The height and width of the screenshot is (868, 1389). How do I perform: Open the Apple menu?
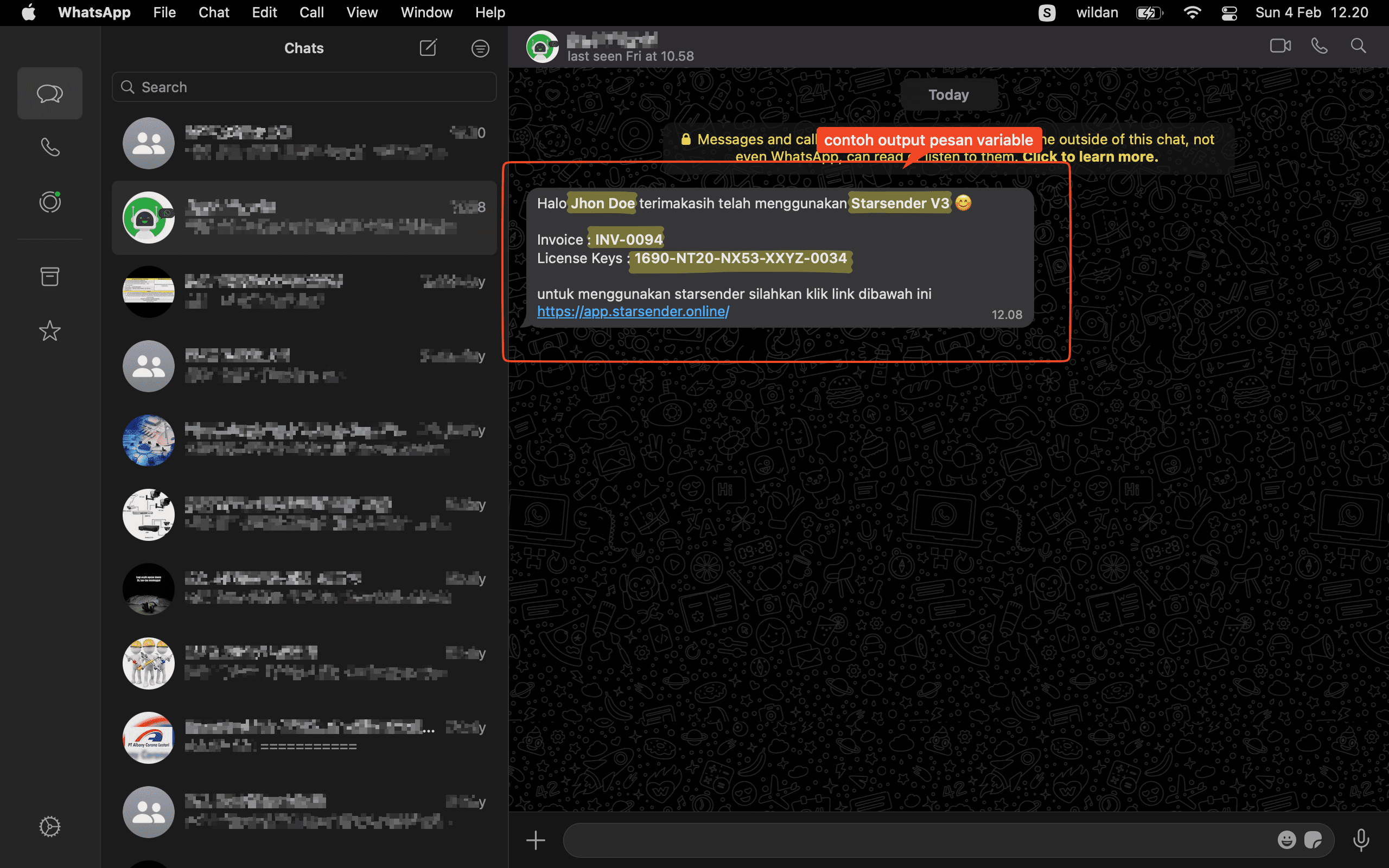[29, 12]
